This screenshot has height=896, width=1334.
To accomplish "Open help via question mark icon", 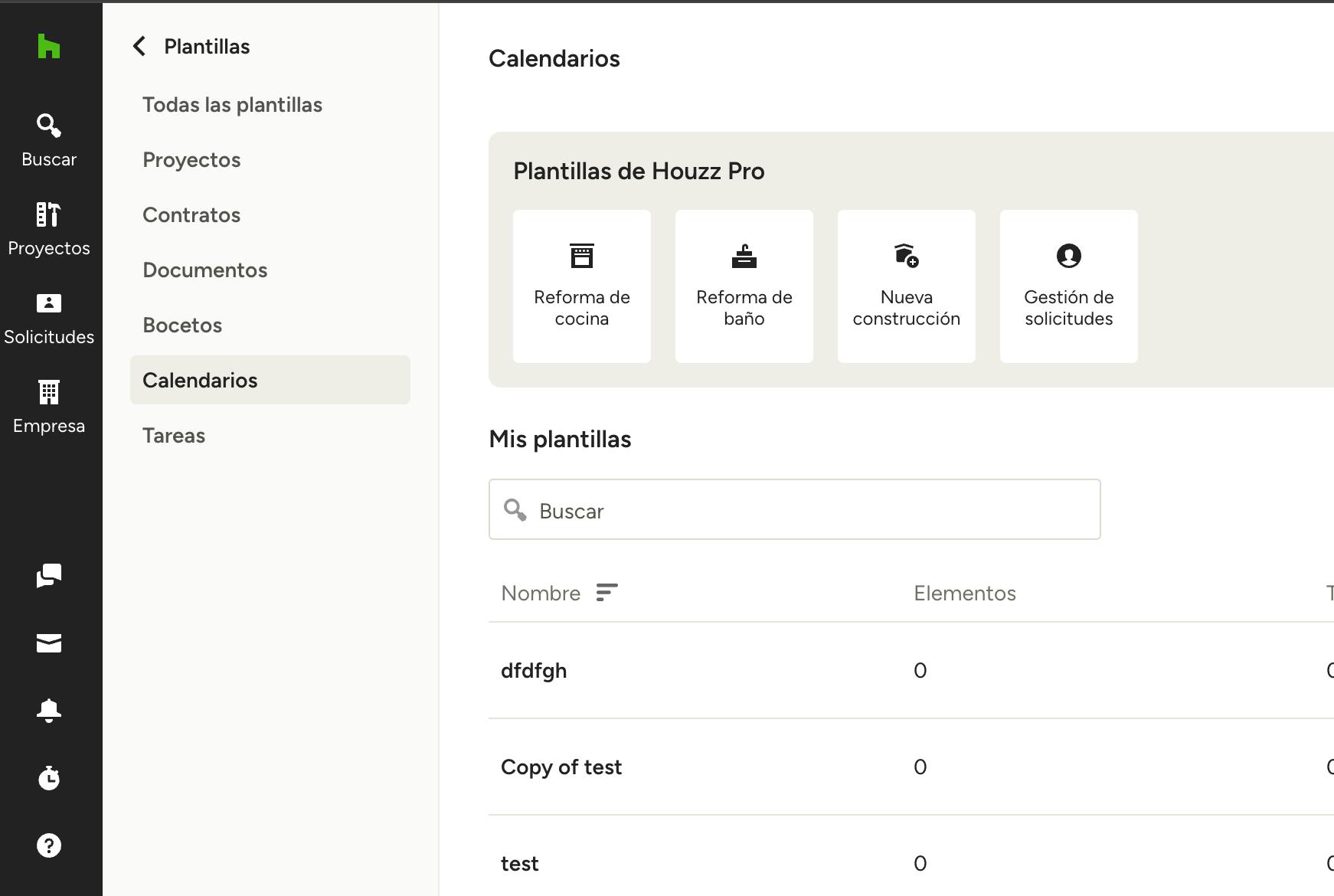I will [49, 845].
